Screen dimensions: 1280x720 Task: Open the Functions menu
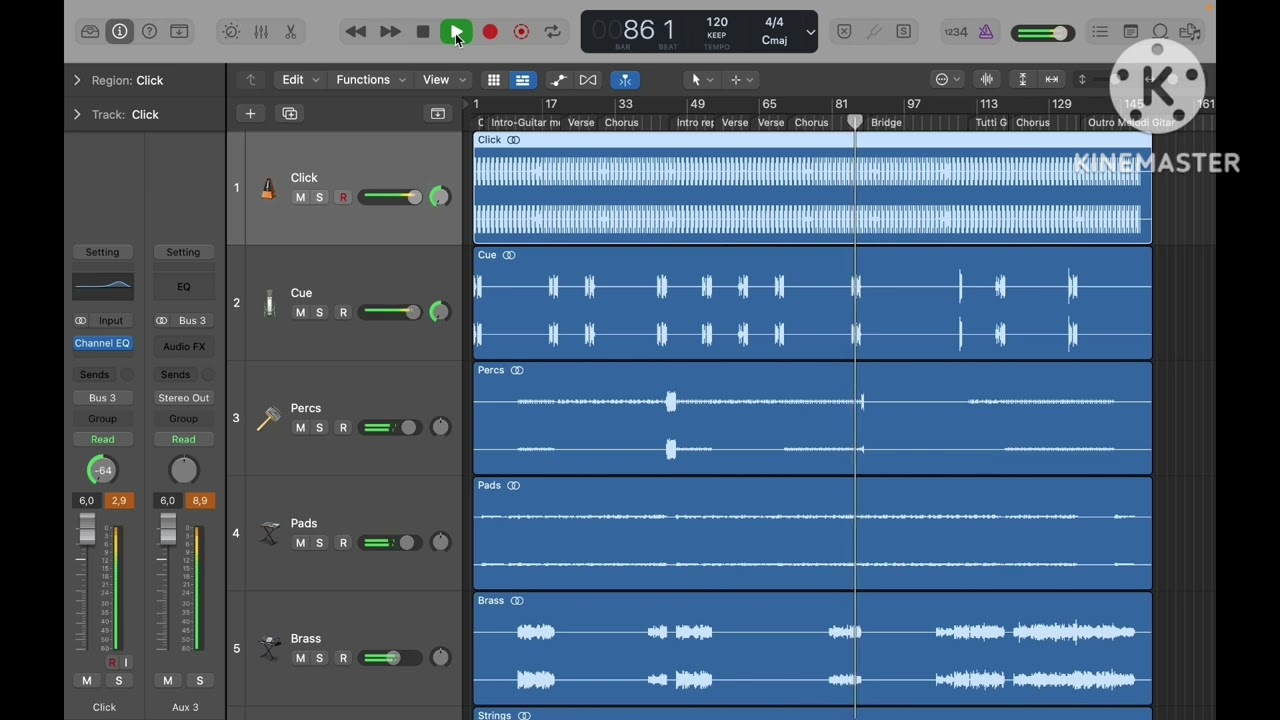[371, 80]
